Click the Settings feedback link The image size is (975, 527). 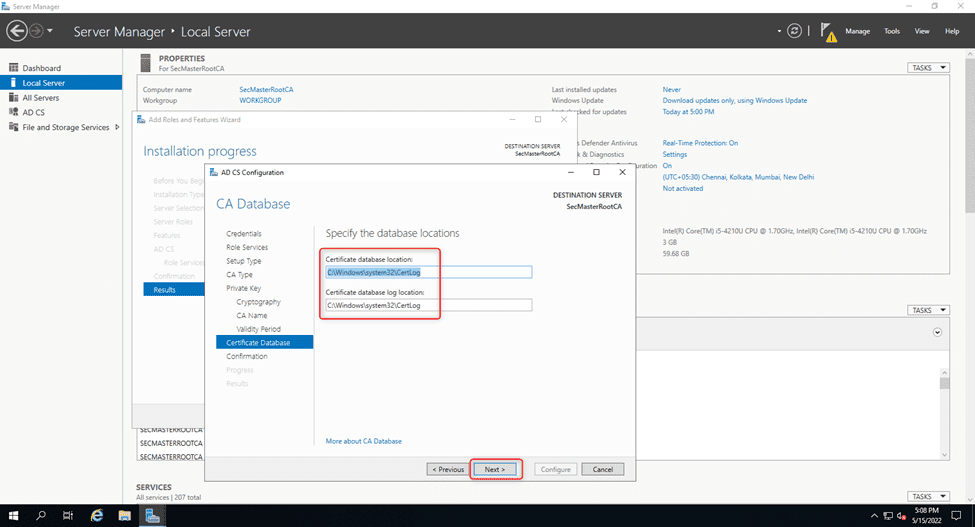click(675, 154)
